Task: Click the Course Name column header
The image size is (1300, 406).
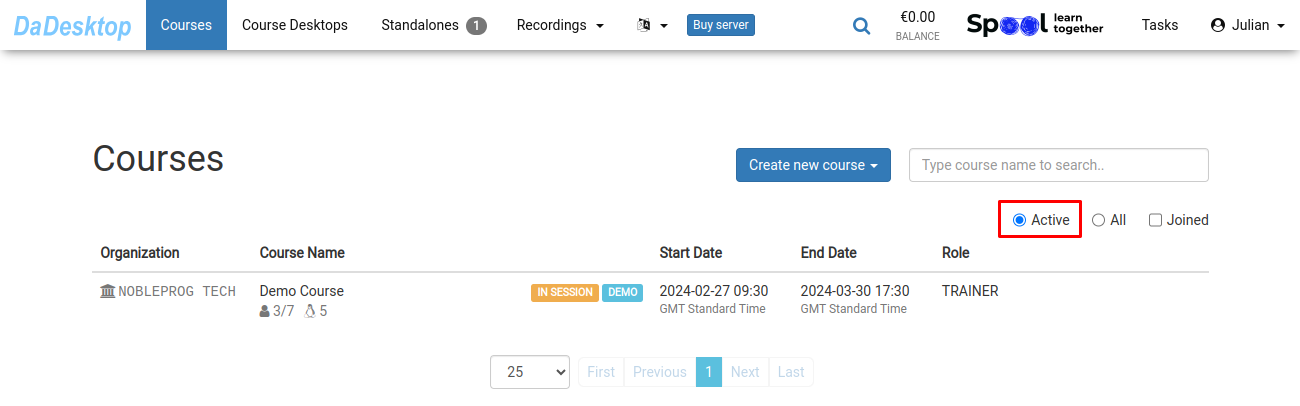Action: tap(302, 252)
